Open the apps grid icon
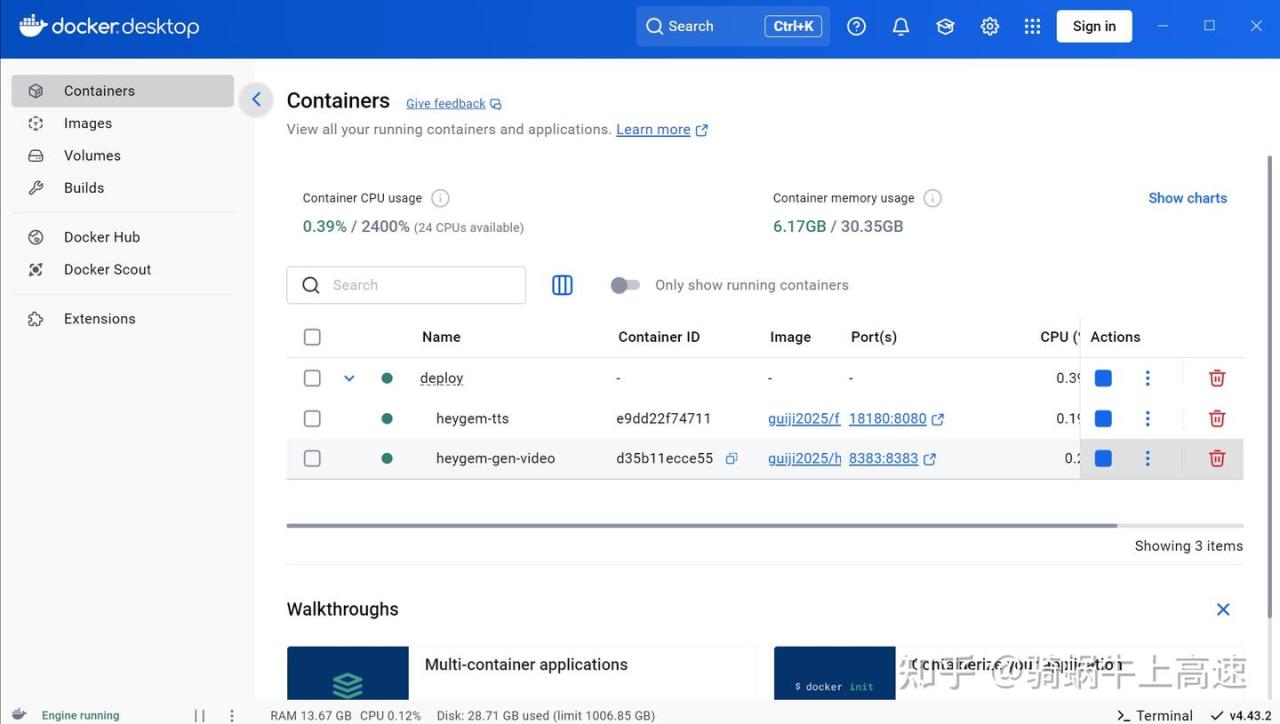 (x=1033, y=27)
